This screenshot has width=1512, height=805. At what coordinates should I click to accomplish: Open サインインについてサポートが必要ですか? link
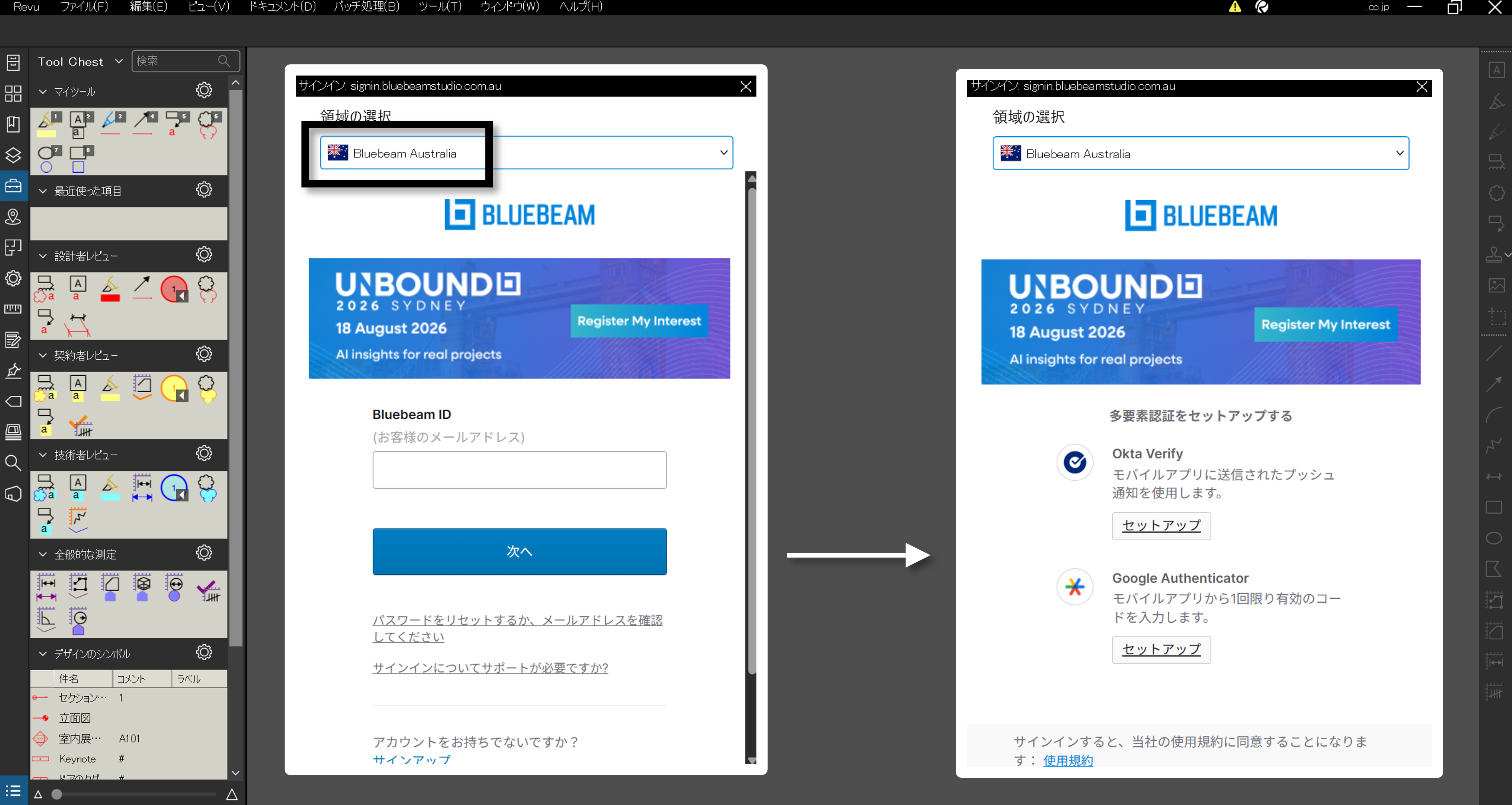tap(490, 668)
